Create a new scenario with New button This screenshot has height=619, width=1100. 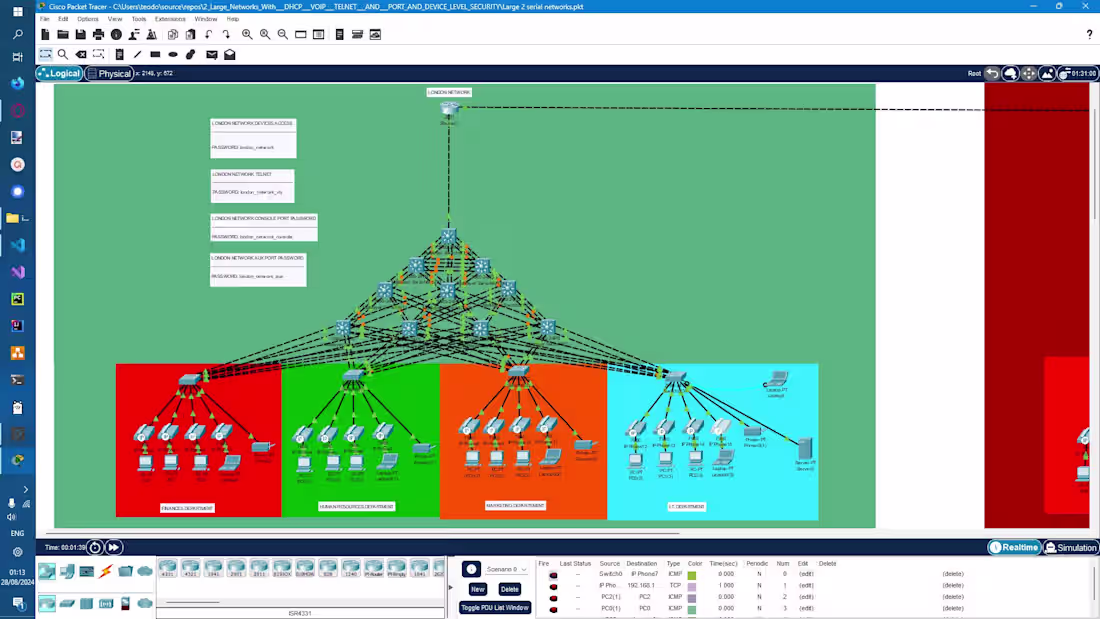tap(477, 589)
